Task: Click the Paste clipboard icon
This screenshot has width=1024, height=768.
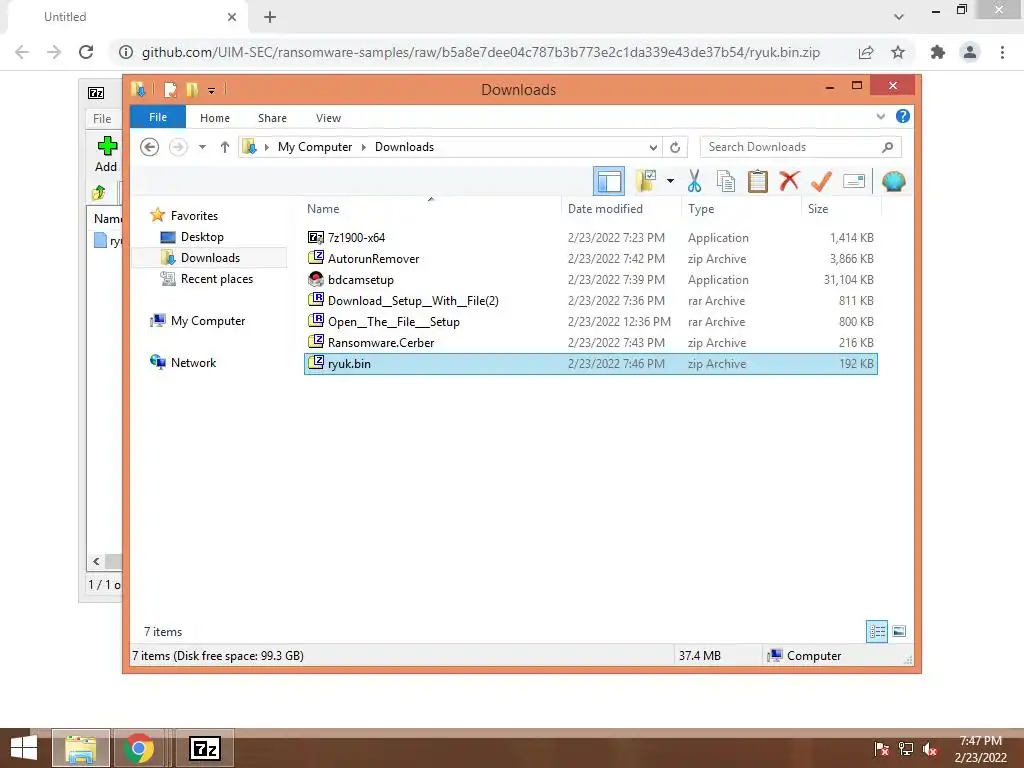Action: click(x=758, y=181)
